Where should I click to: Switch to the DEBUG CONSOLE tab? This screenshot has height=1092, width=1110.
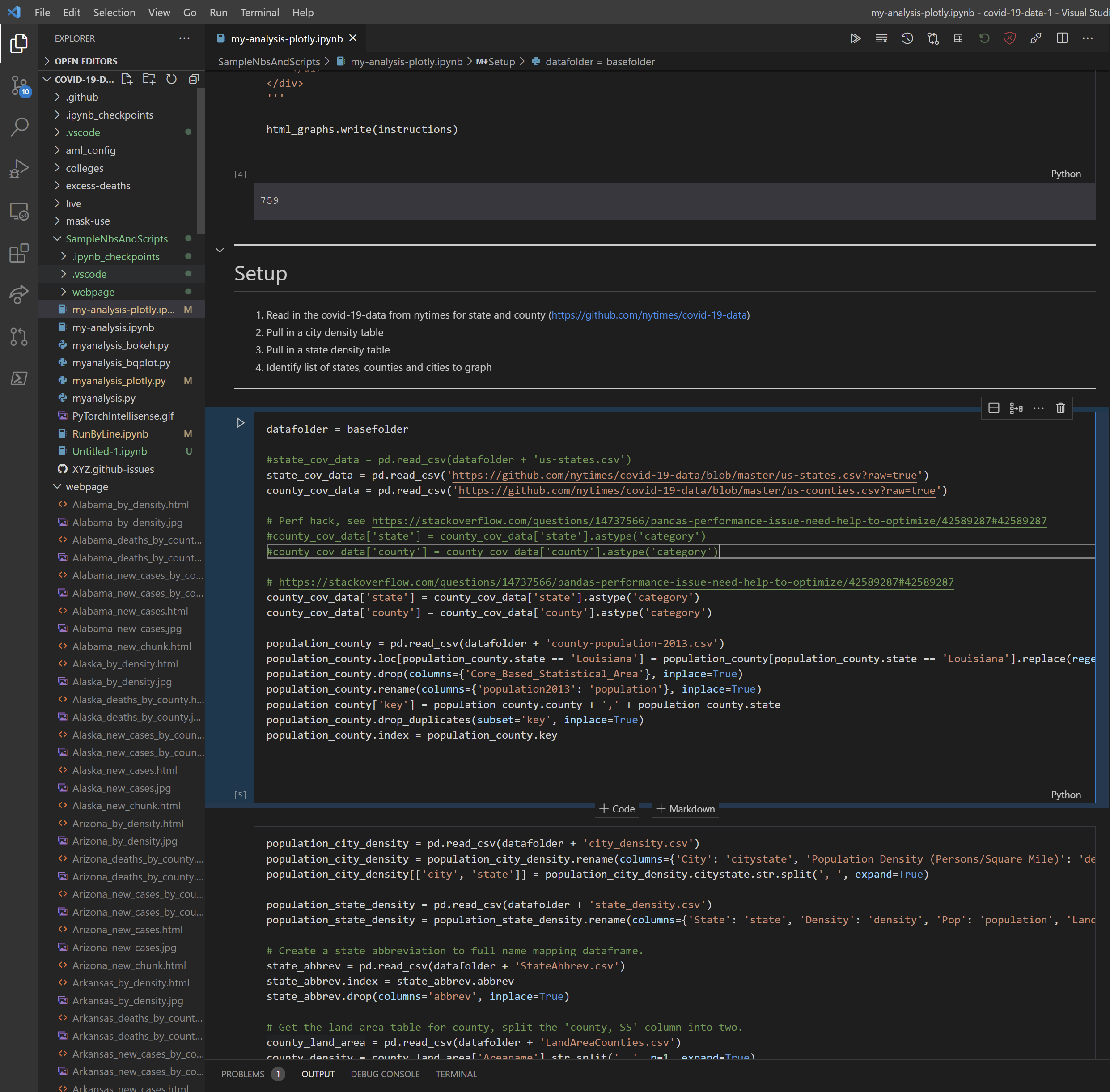(x=385, y=1074)
